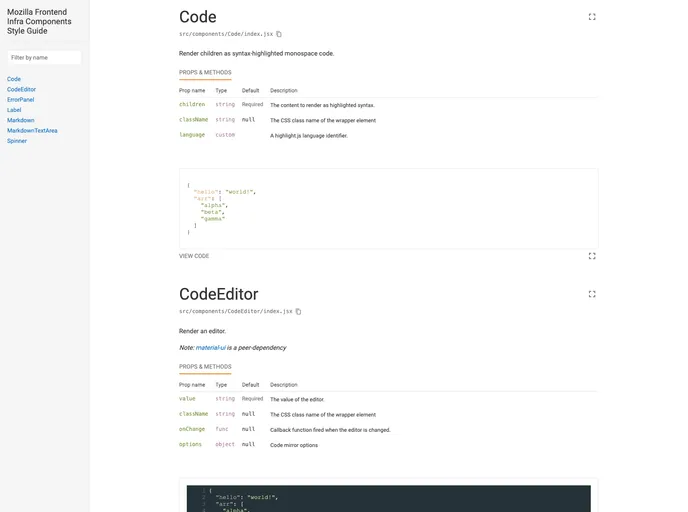This screenshot has width=688, height=512.
Task: Select the 'language' prop name
Action: [192, 135]
